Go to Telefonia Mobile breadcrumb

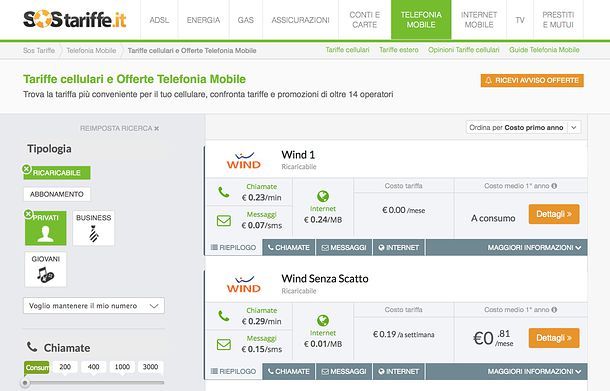[91, 51]
